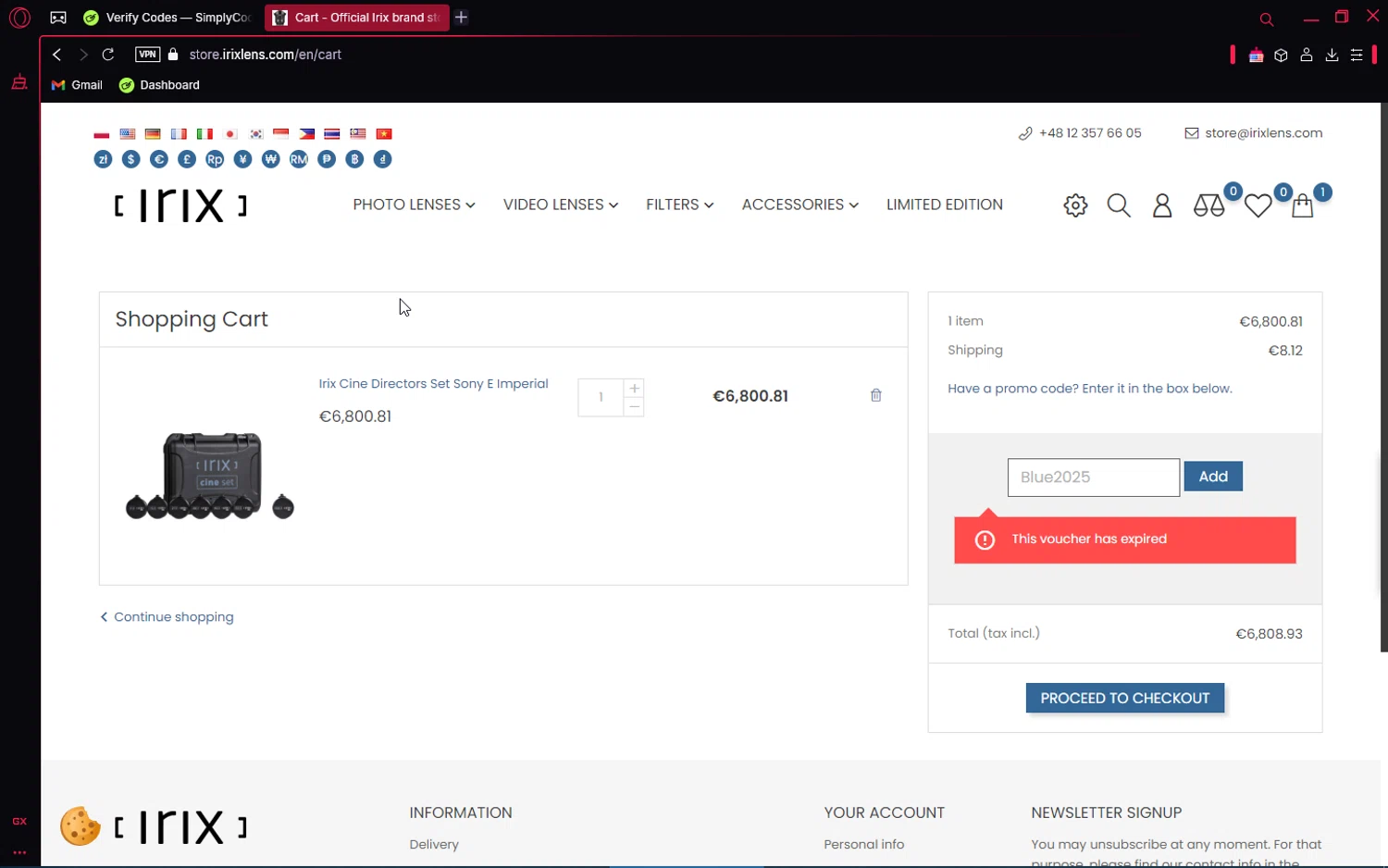This screenshot has height=868, width=1388.
Task: Open the user account icon
Action: [1162, 205]
